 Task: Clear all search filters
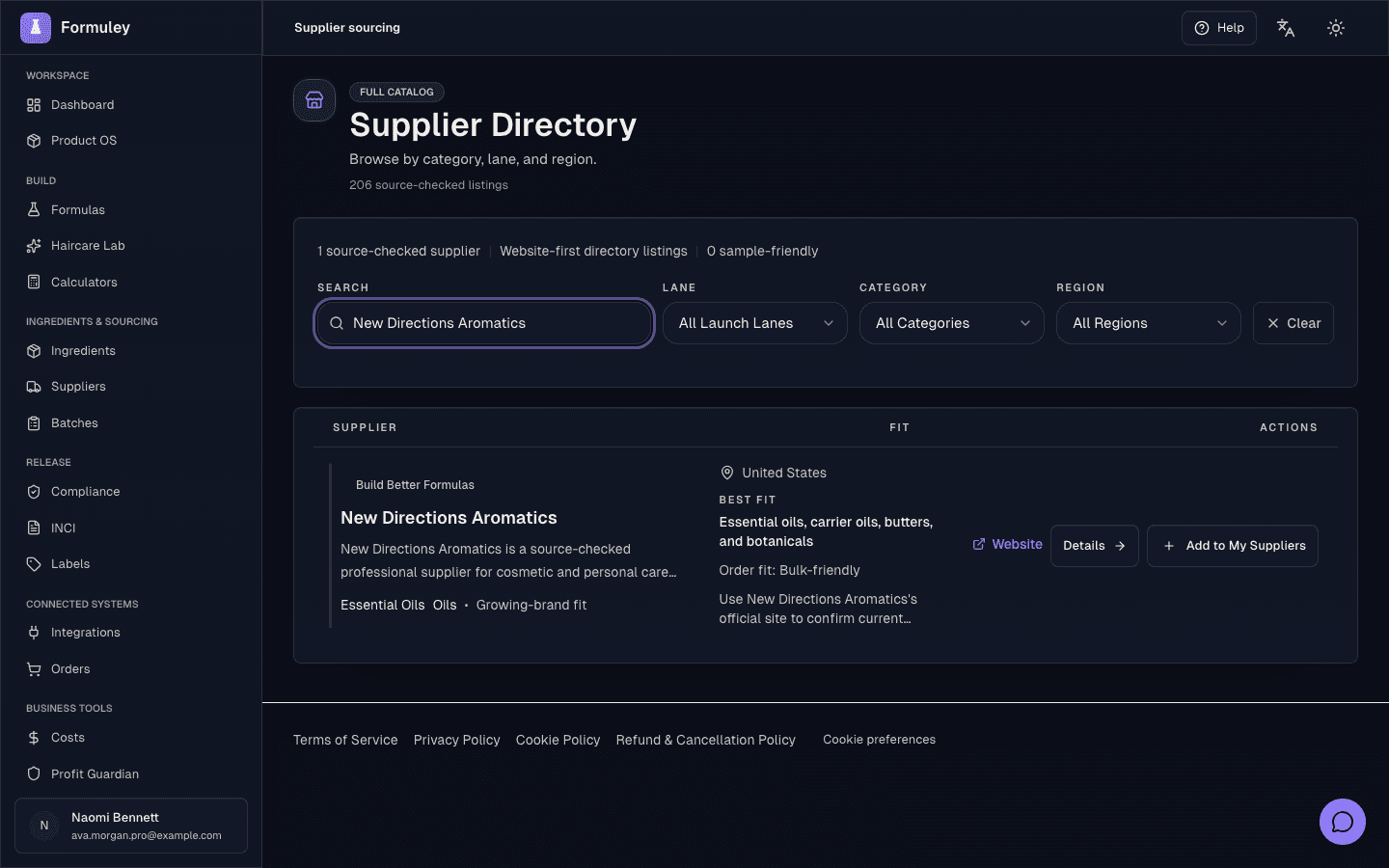click(x=1294, y=323)
